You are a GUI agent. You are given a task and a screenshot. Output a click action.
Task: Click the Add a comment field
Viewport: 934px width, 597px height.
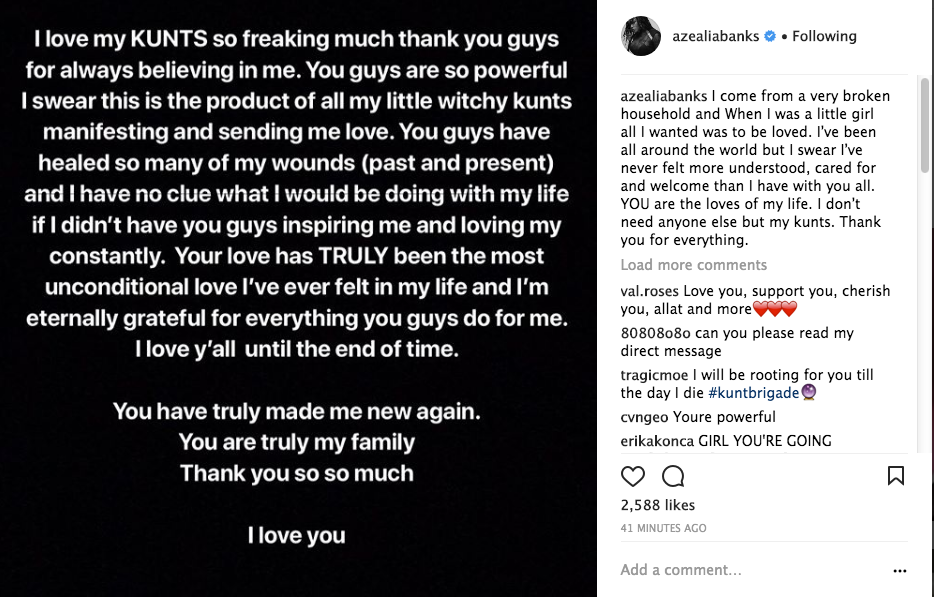(700, 570)
